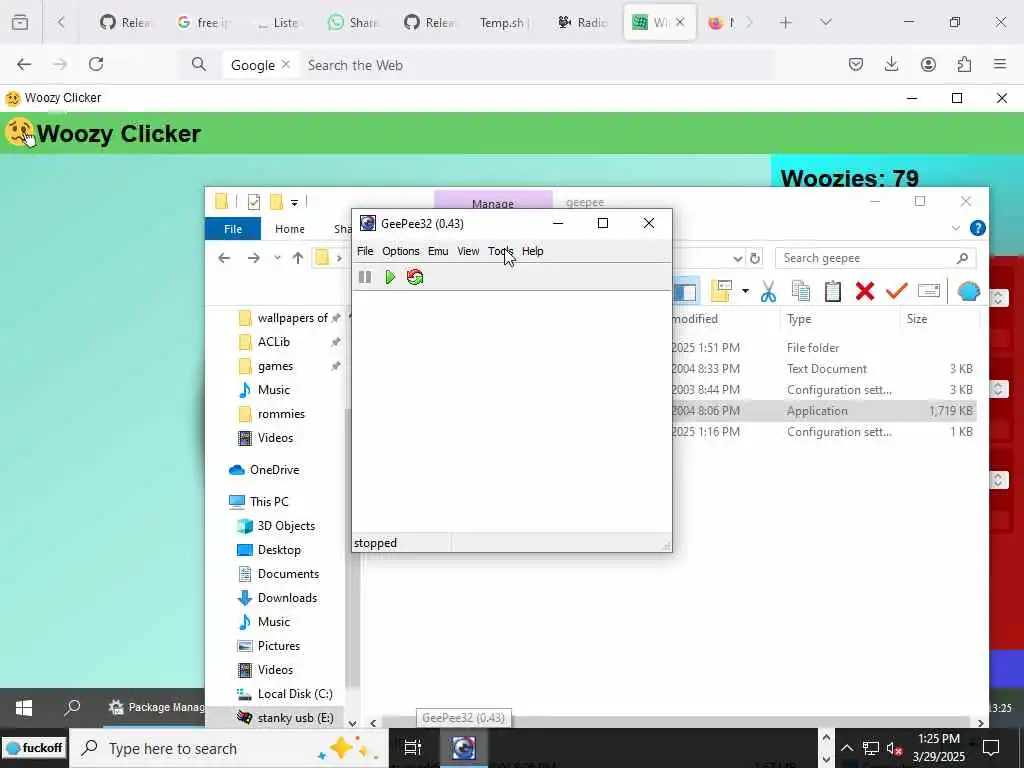
Task: Open Explorer quick access toolbar dropdown
Action: pos(295,202)
